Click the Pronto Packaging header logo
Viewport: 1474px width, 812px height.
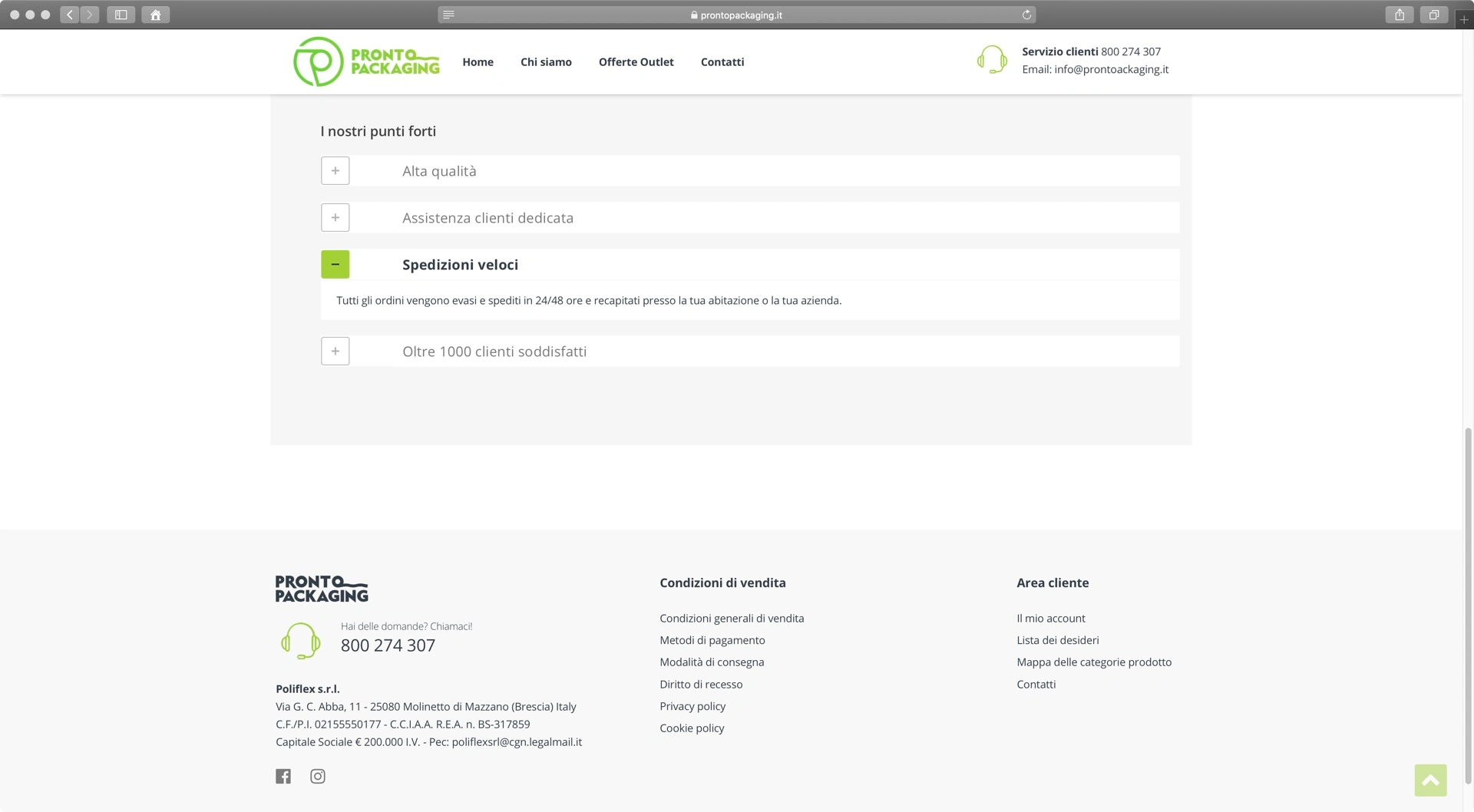pos(366,61)
